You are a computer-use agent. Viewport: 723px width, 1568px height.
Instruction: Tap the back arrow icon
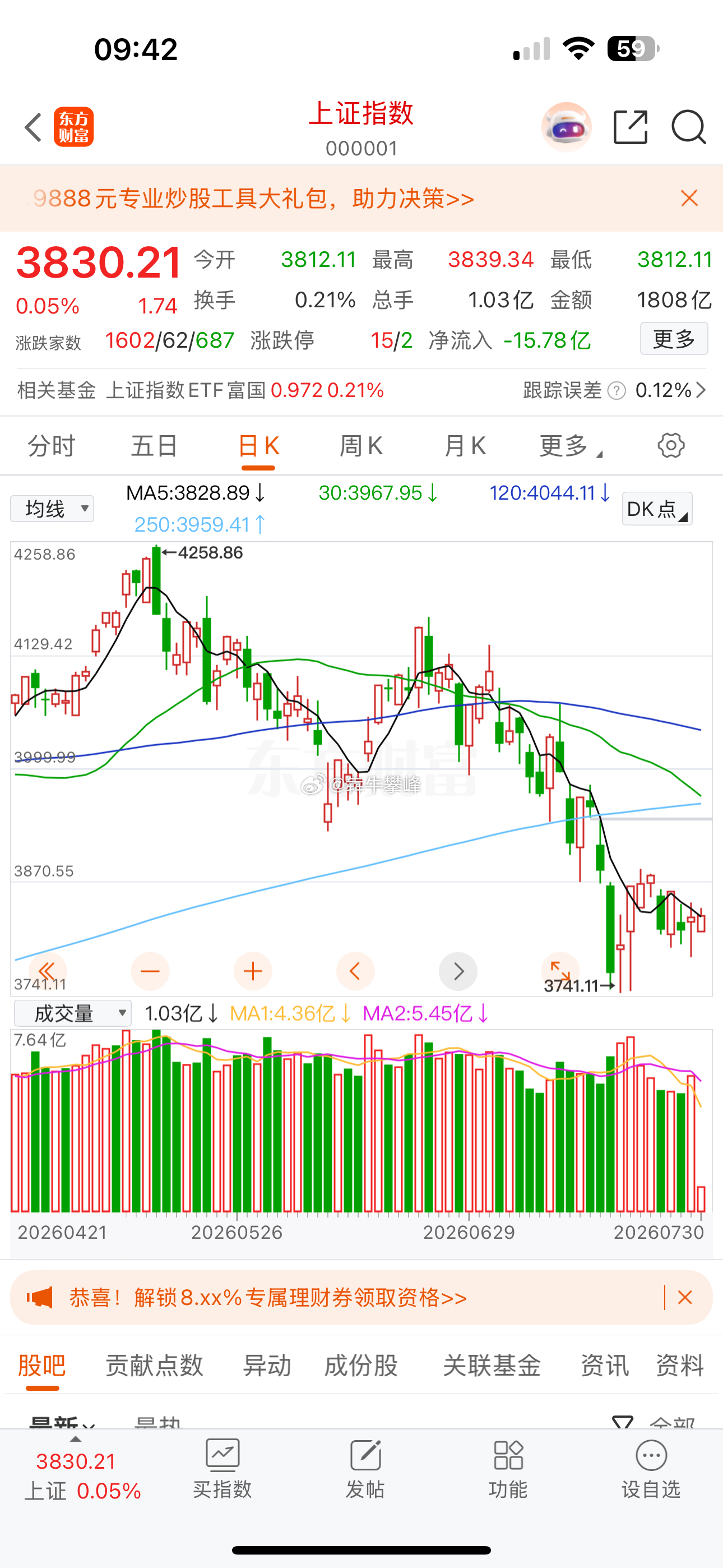[34, 127]
